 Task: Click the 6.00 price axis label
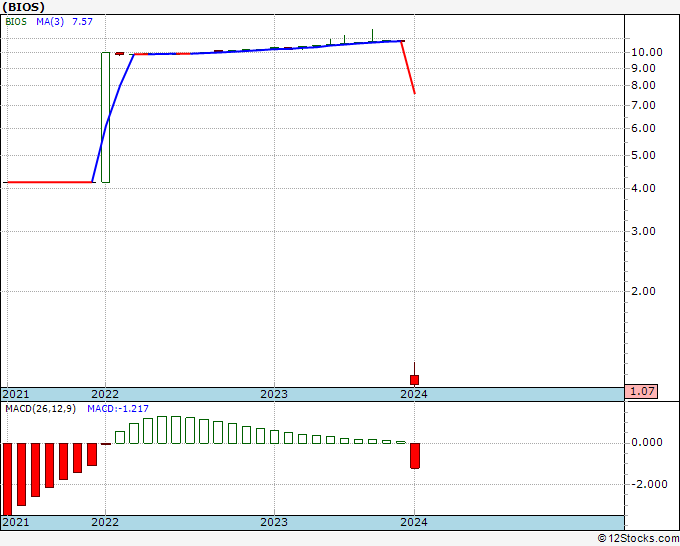(643, 128)
